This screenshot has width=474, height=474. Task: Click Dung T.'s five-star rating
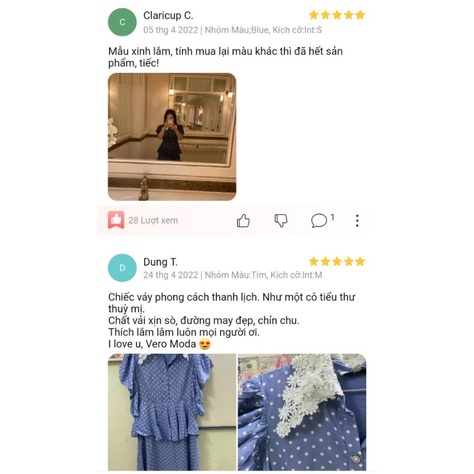click(337, 261)
